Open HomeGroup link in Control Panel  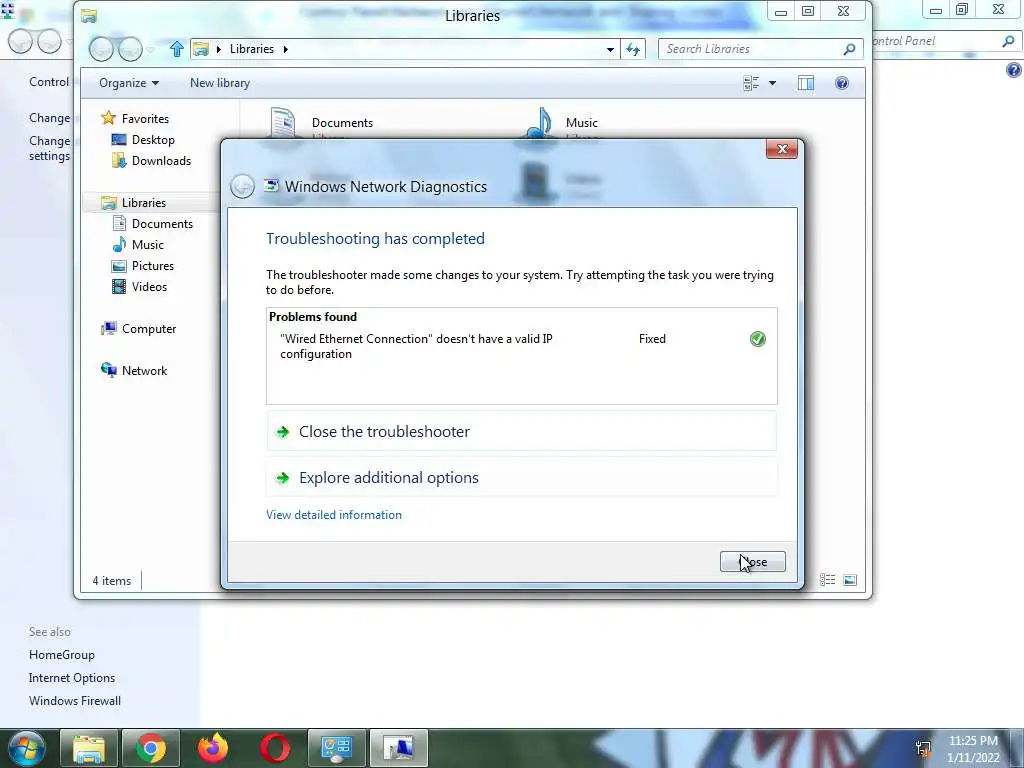click(x=61, y=654)
